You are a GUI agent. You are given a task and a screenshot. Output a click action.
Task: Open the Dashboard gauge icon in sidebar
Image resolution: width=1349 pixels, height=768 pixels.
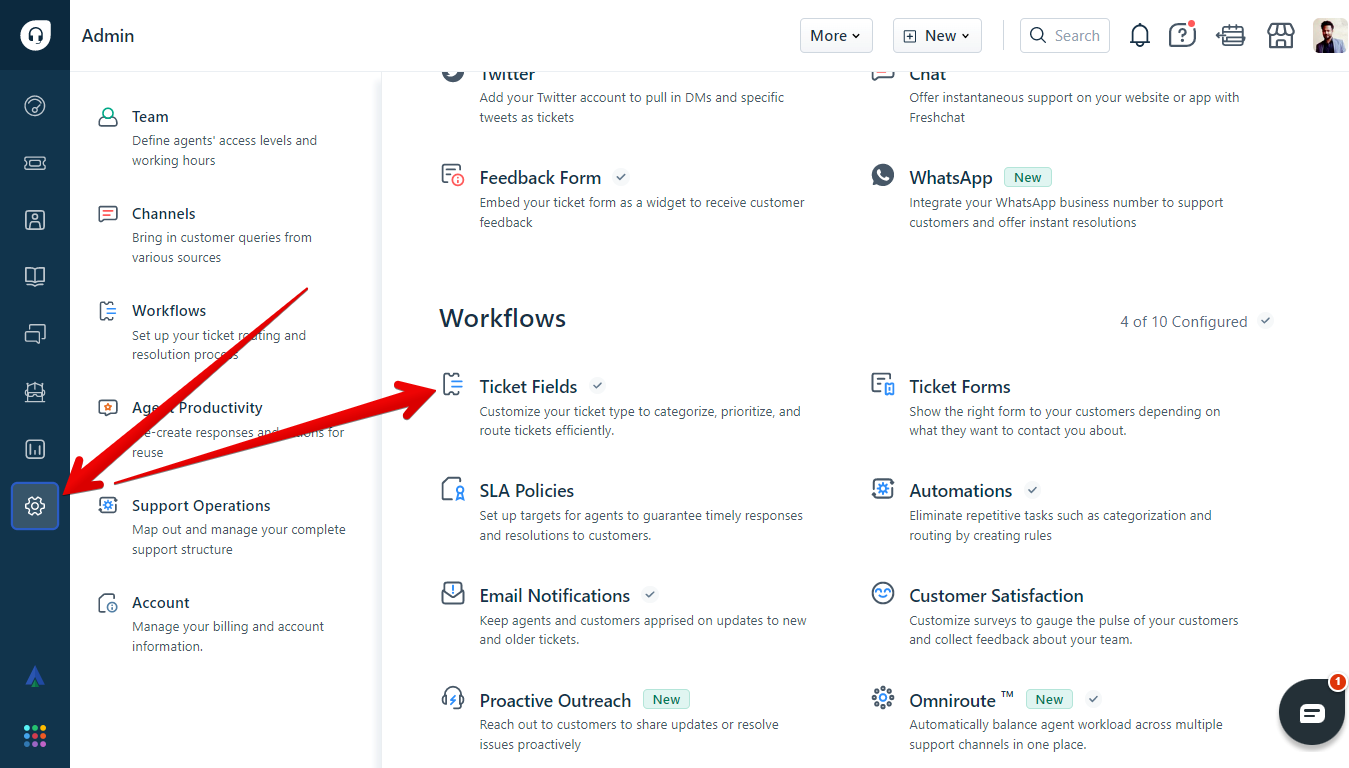(x=35, y=106)
